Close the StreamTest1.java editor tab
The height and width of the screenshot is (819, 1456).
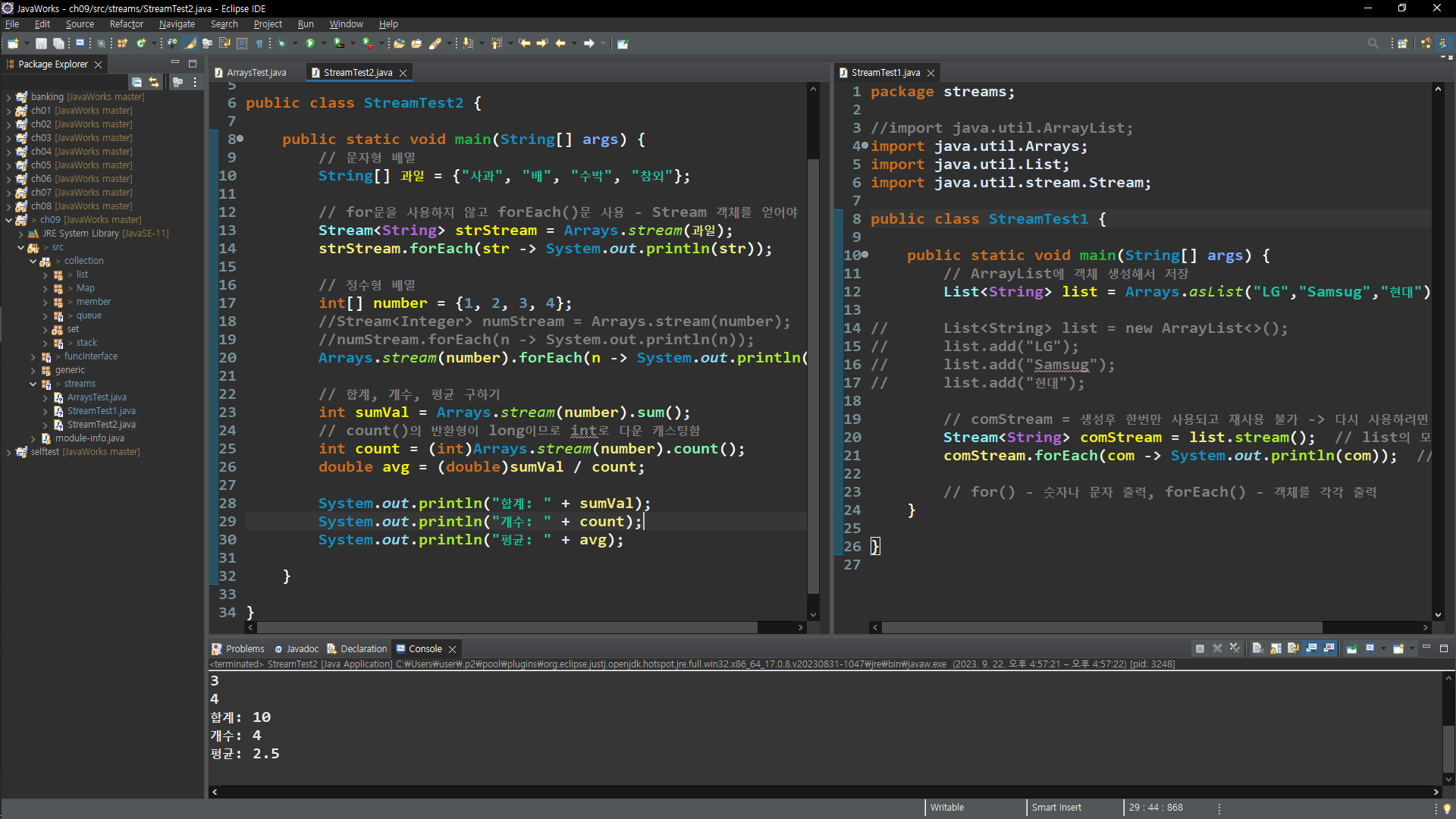click(x=931, y=73)
